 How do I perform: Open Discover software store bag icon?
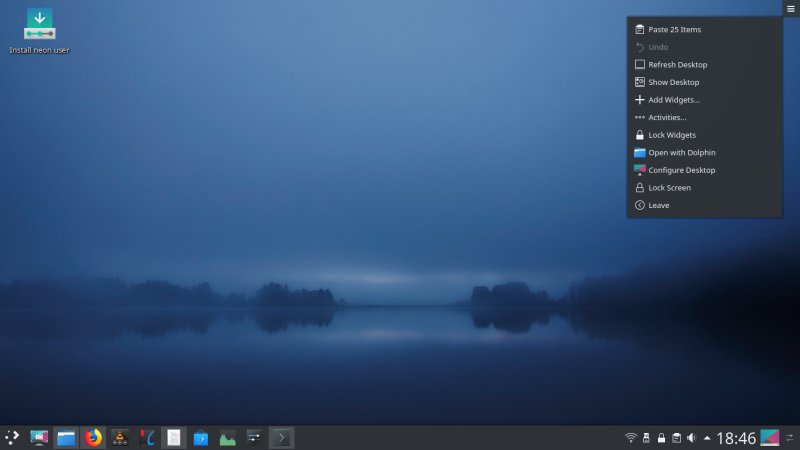(201, 438)
